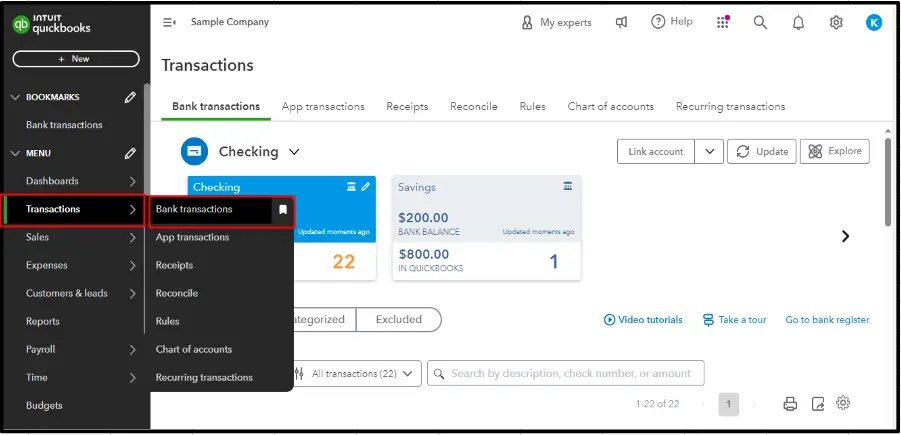
Task: Click the search magnifier icon
Action: tap(760, 22)
